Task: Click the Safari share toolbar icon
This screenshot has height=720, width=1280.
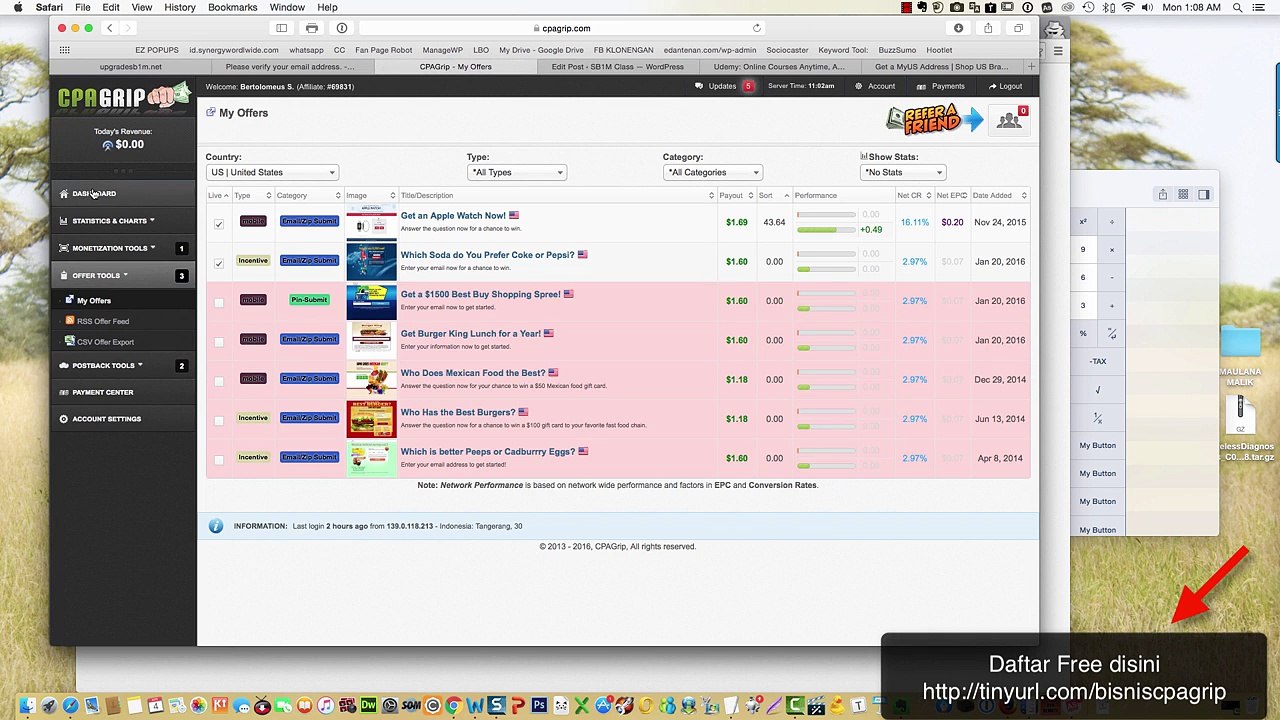Action: pos(988,28)
